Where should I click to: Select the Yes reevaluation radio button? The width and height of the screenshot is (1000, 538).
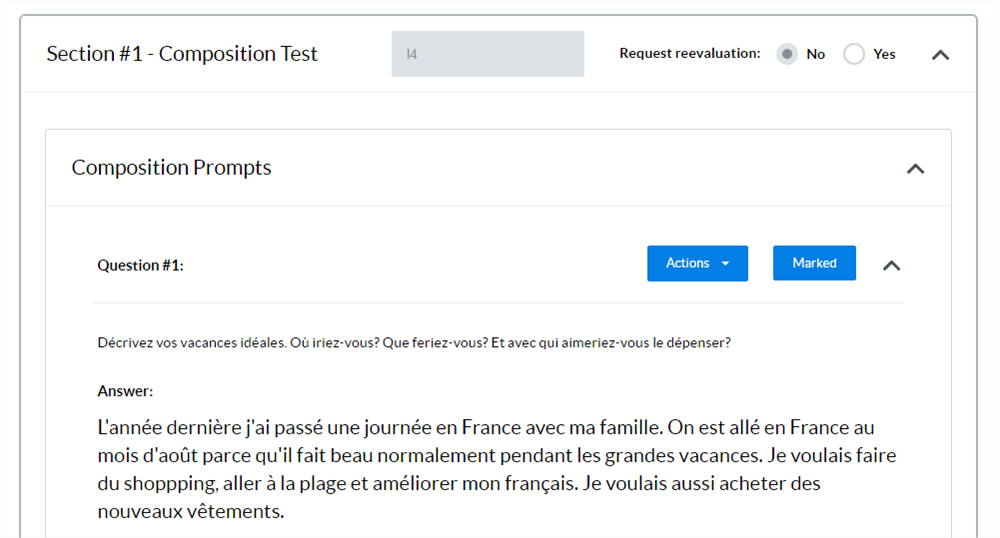point(854,54)
